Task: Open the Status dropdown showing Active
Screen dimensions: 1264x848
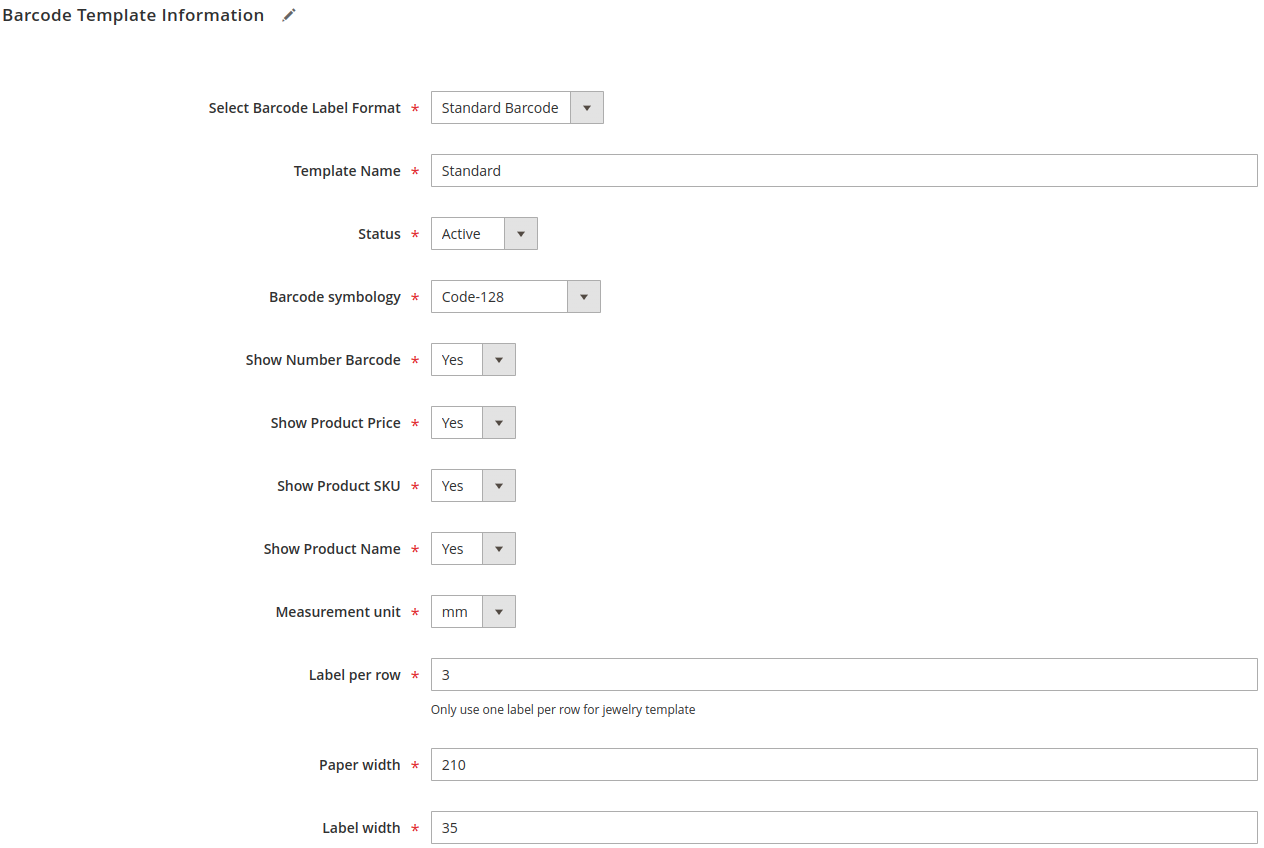Action: click(484, 234)
